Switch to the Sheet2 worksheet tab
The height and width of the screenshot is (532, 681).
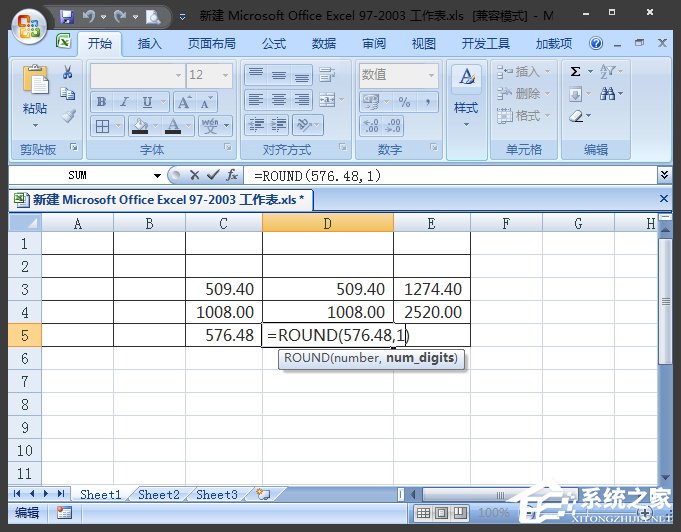click(159, 495)
